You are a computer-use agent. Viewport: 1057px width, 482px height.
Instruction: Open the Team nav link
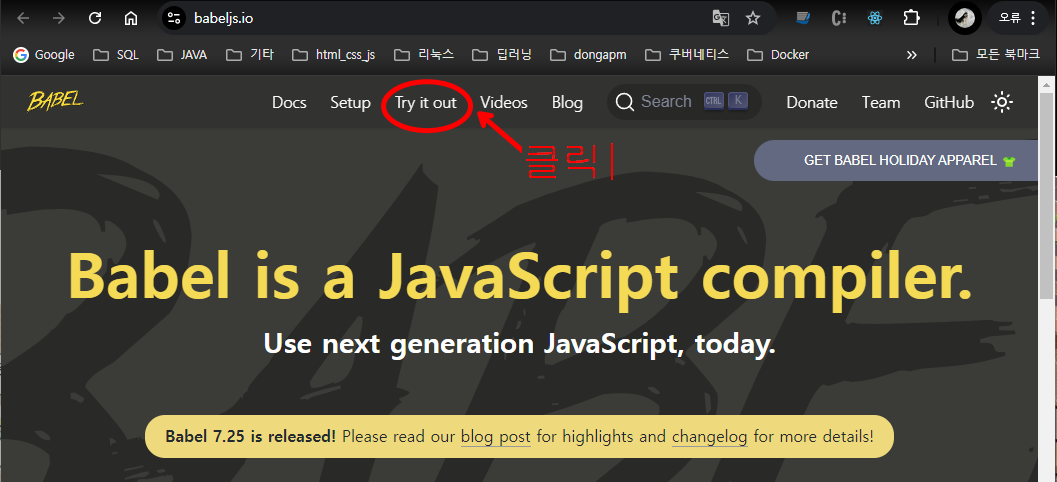point(880,102)
